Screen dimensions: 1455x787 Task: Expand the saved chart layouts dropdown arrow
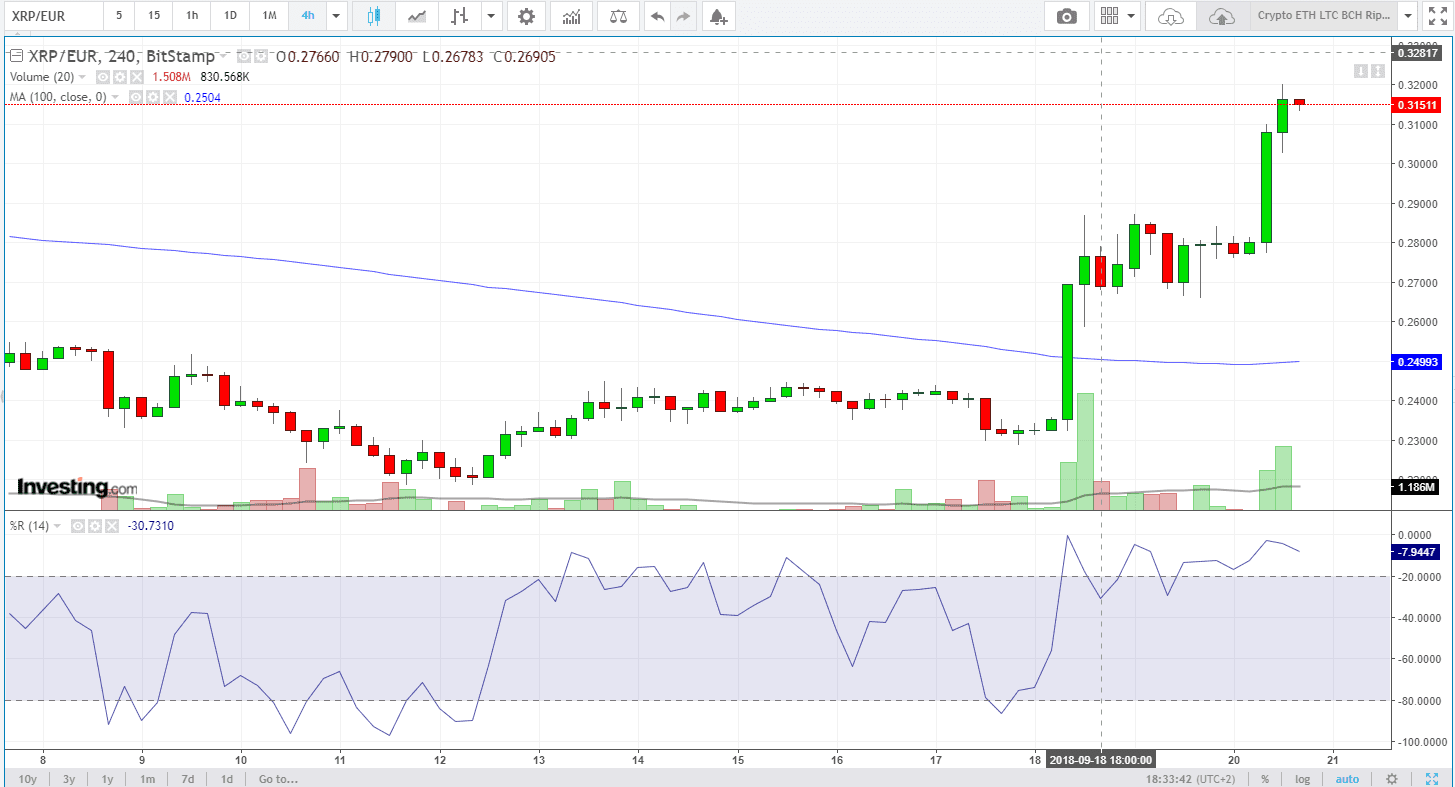point(1408,16)
